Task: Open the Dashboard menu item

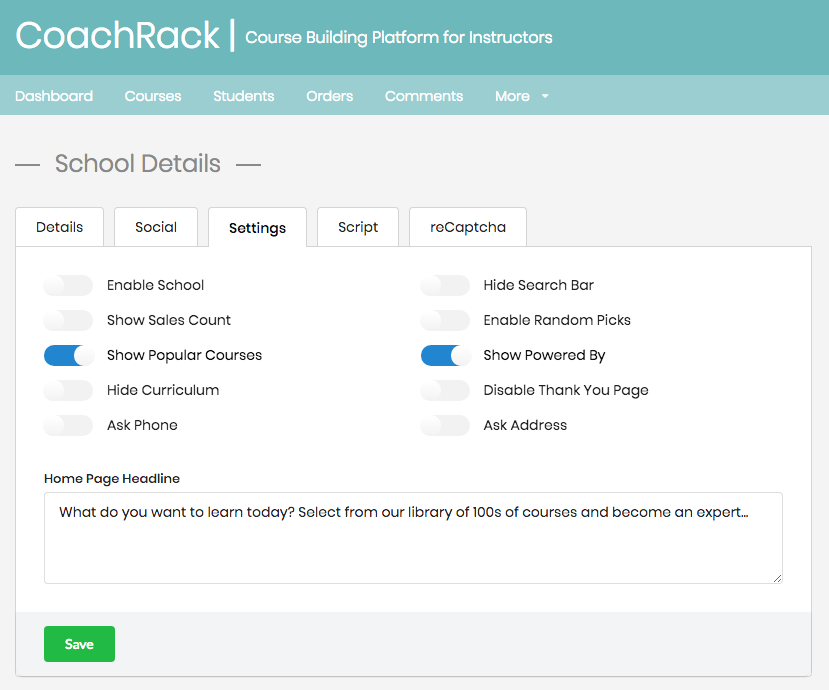Action: (x=54, y=96)
